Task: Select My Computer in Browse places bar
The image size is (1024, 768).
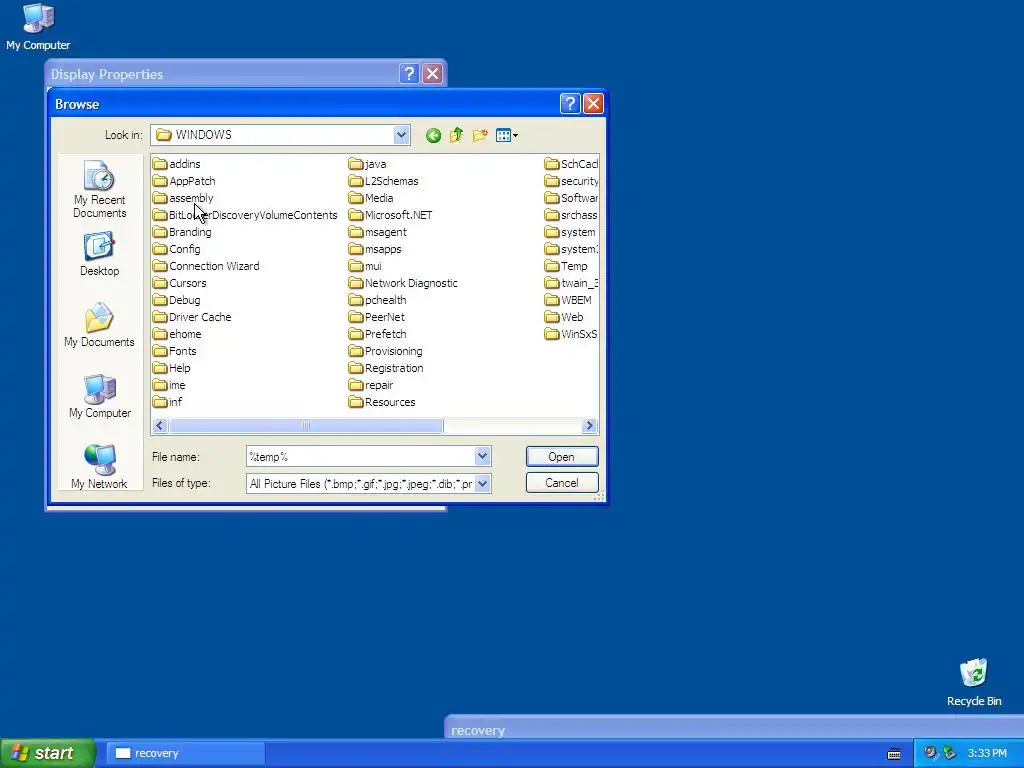Action: pos(99,396)
